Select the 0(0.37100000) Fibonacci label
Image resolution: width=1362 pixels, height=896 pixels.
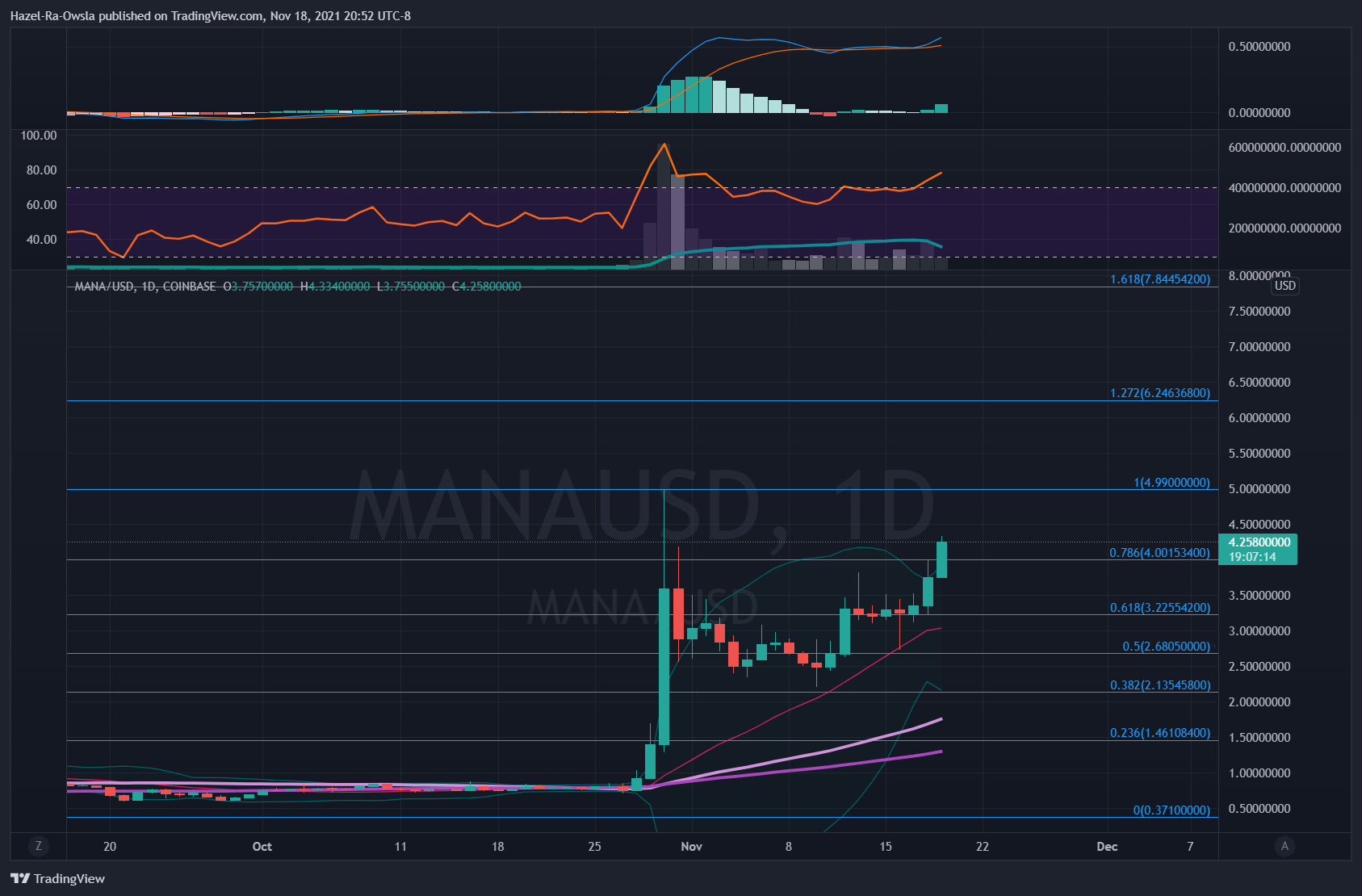1171,810
